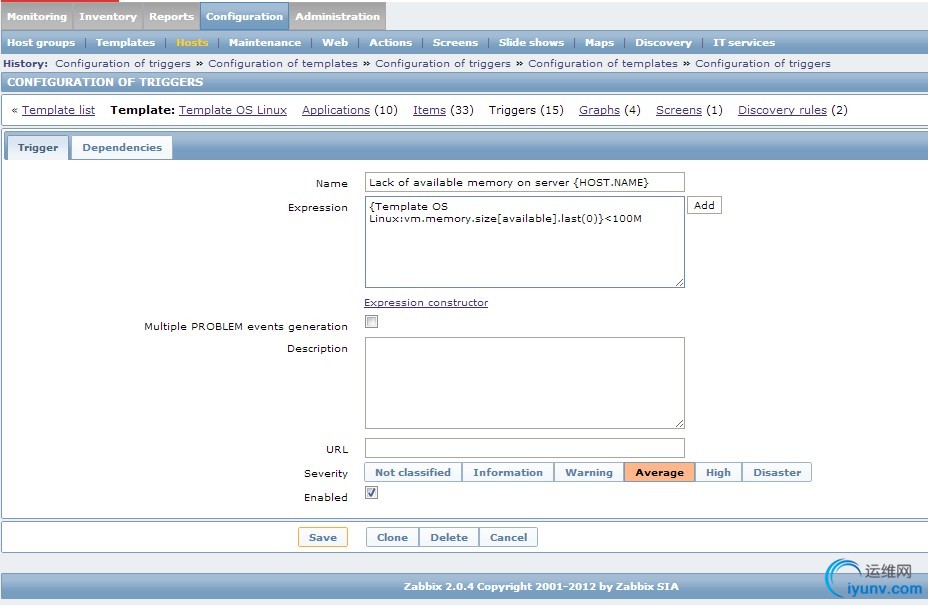Click first history link Configuration of triggers
Image resolution: width=928 pixels, height=605 pixels.
(123, 63)
